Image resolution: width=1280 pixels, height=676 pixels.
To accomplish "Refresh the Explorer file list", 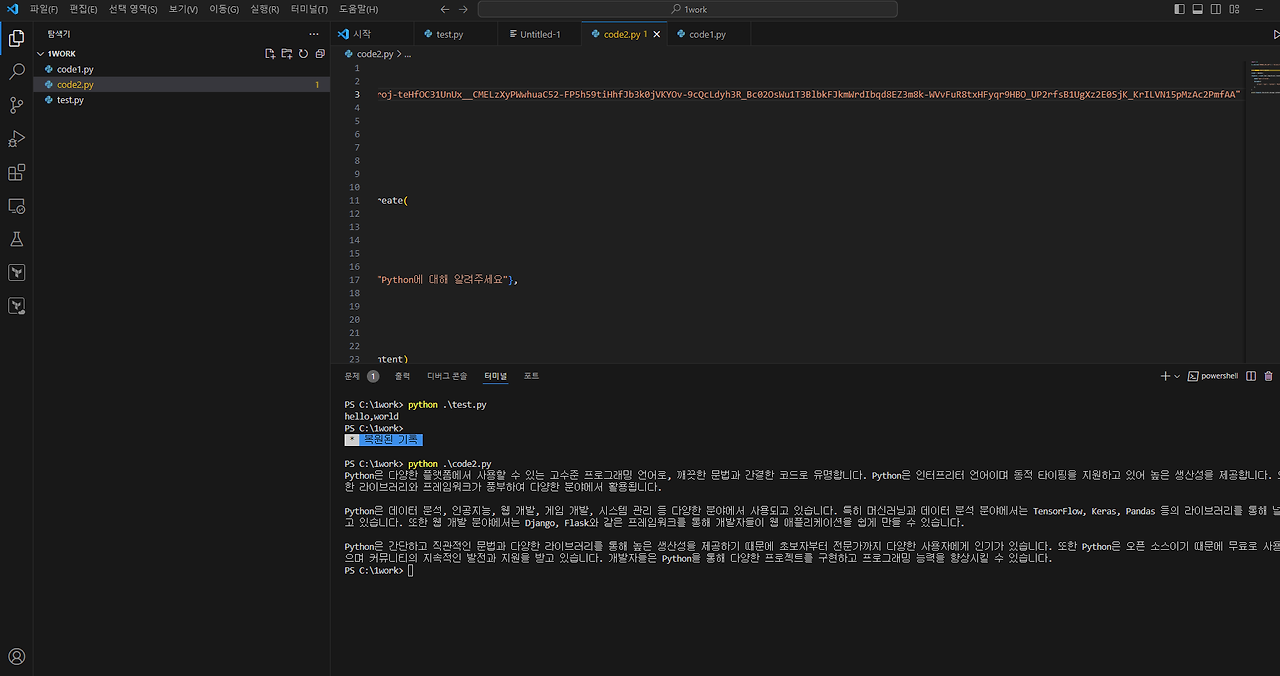I will [303, 54].
